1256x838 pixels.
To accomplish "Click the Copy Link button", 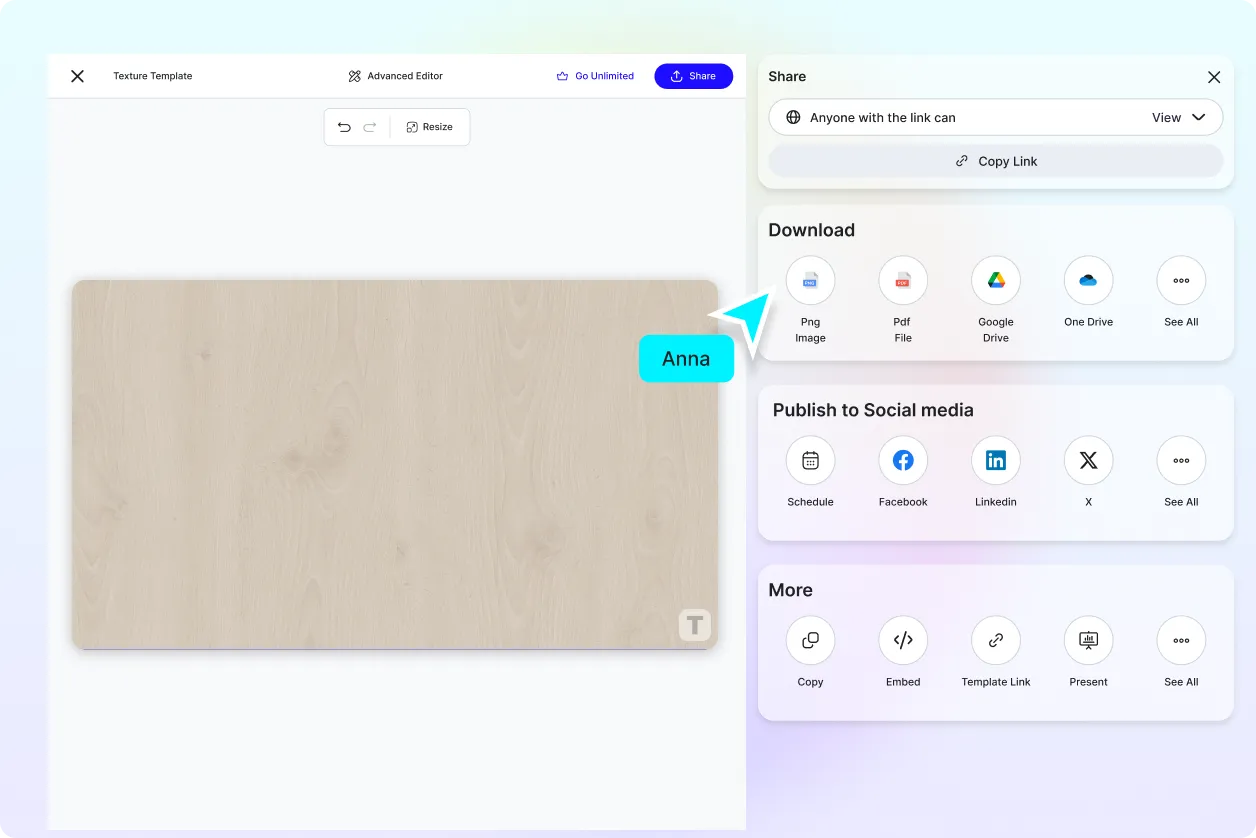I will click(996, 161).
